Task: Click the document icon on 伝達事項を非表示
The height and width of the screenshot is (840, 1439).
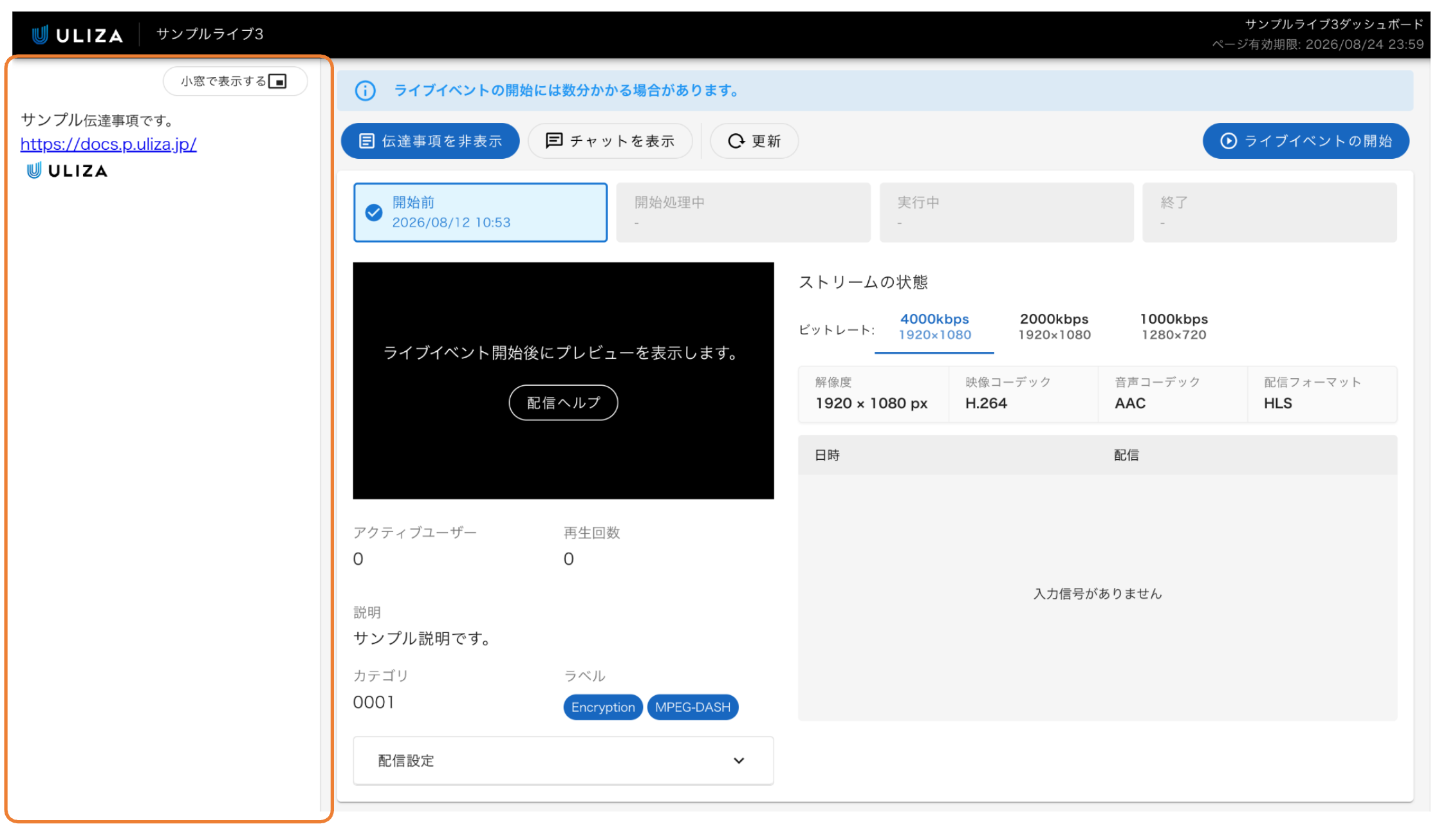Action: tap(366, 141)
